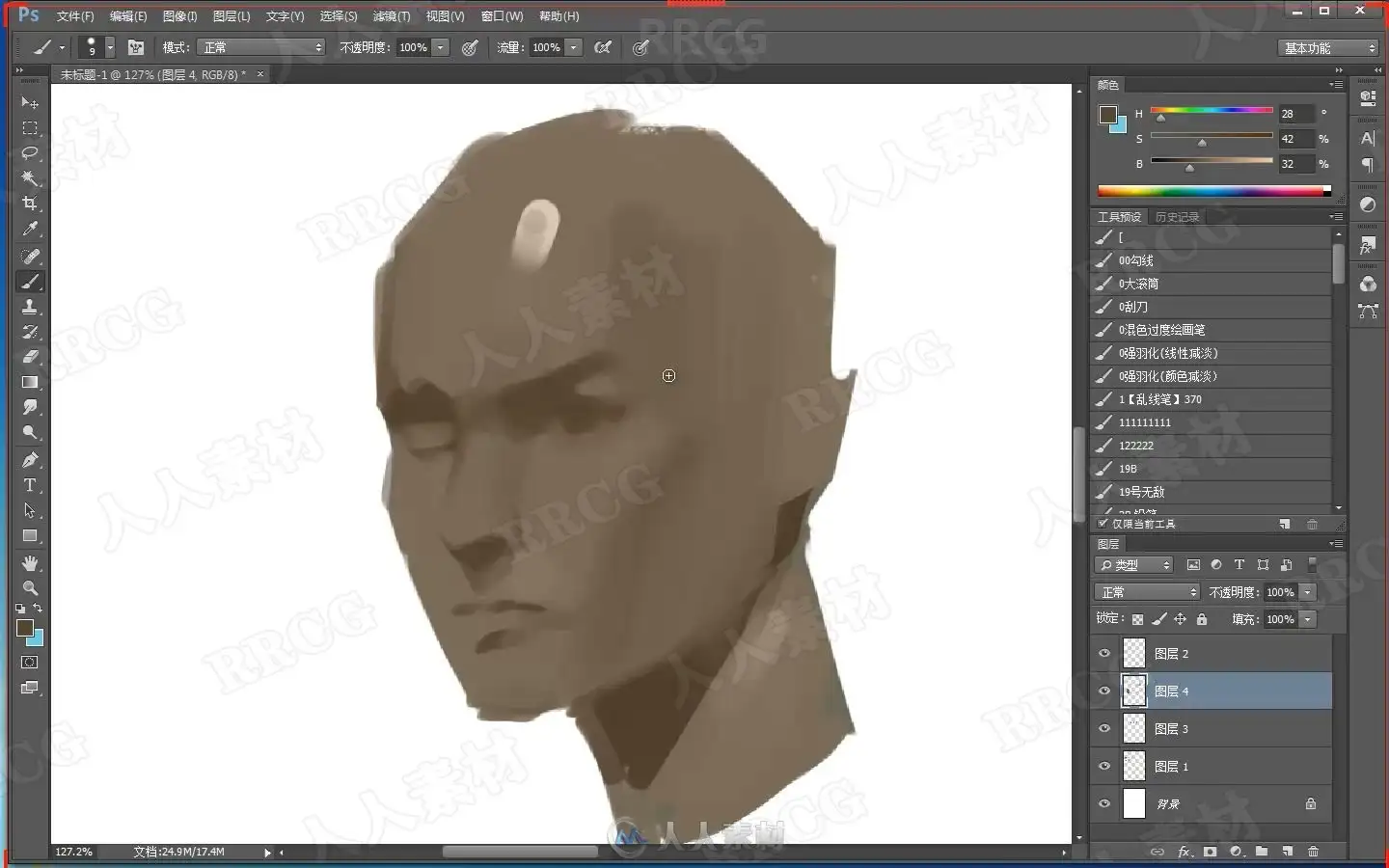1389x868 pixels.
Task: Select the Move tool
Action: [x=30, y=102]
